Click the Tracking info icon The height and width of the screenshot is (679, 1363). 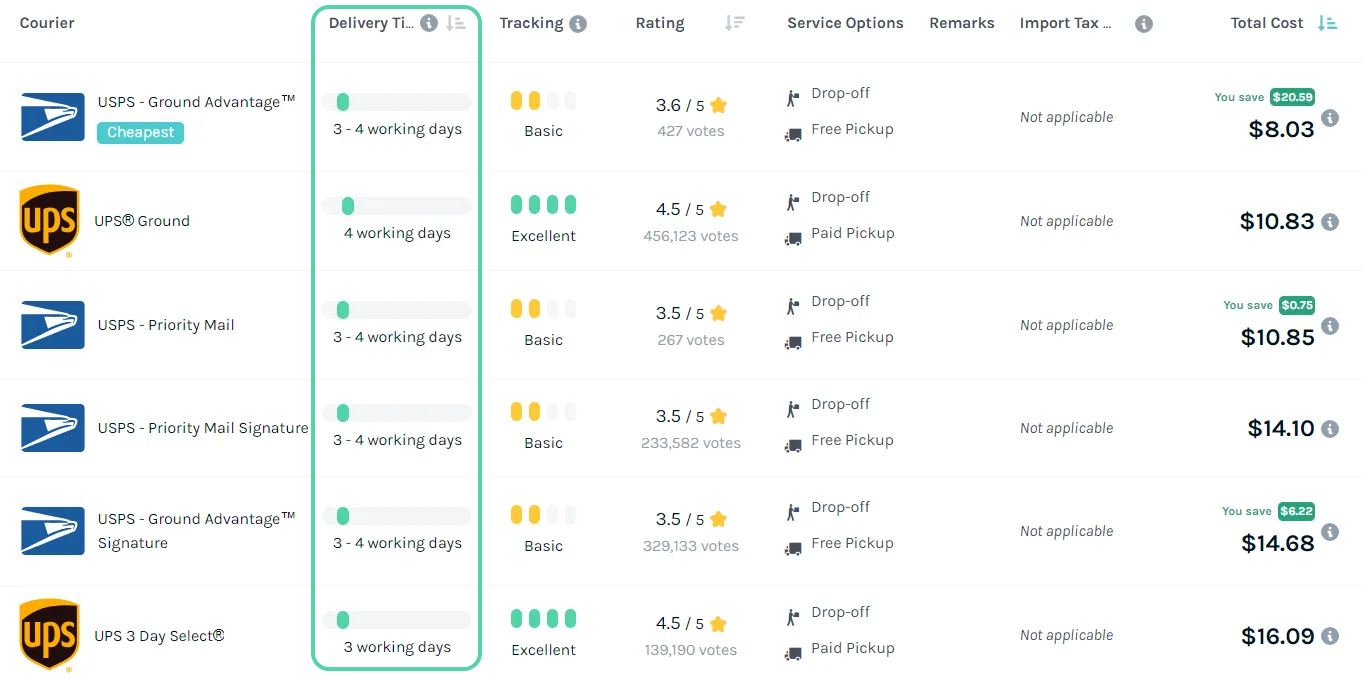(x=578, y=24)
